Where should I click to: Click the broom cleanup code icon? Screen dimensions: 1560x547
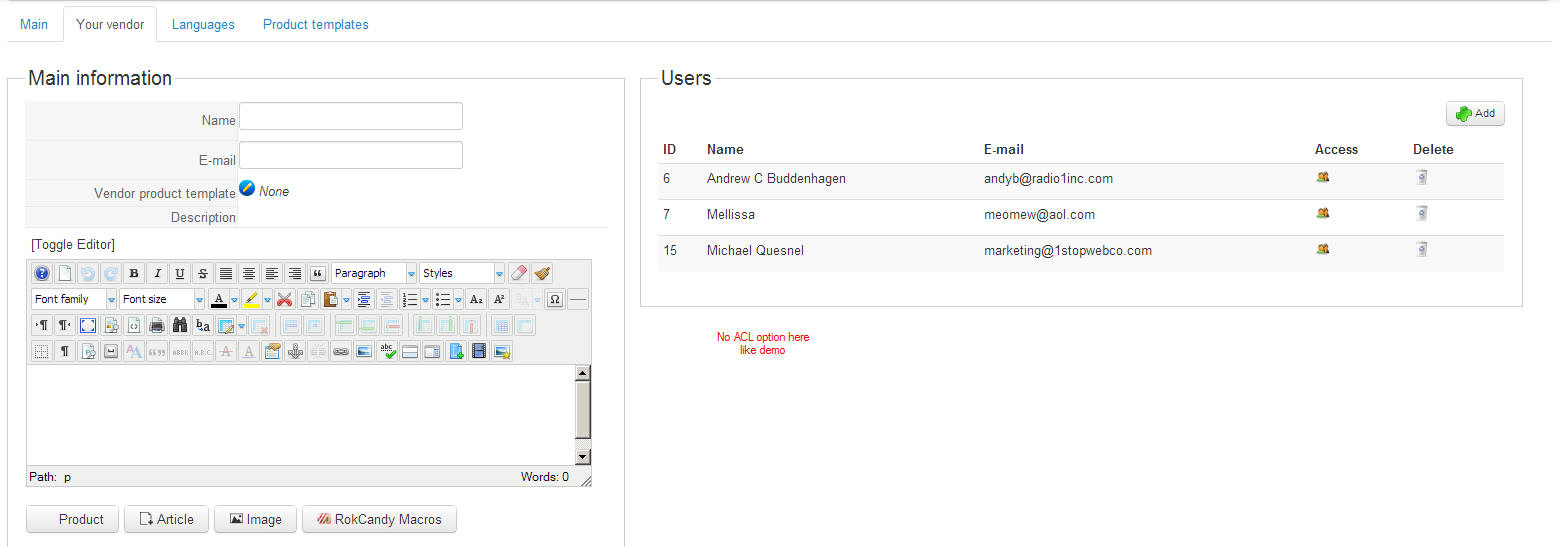click(x=542, y=273)
